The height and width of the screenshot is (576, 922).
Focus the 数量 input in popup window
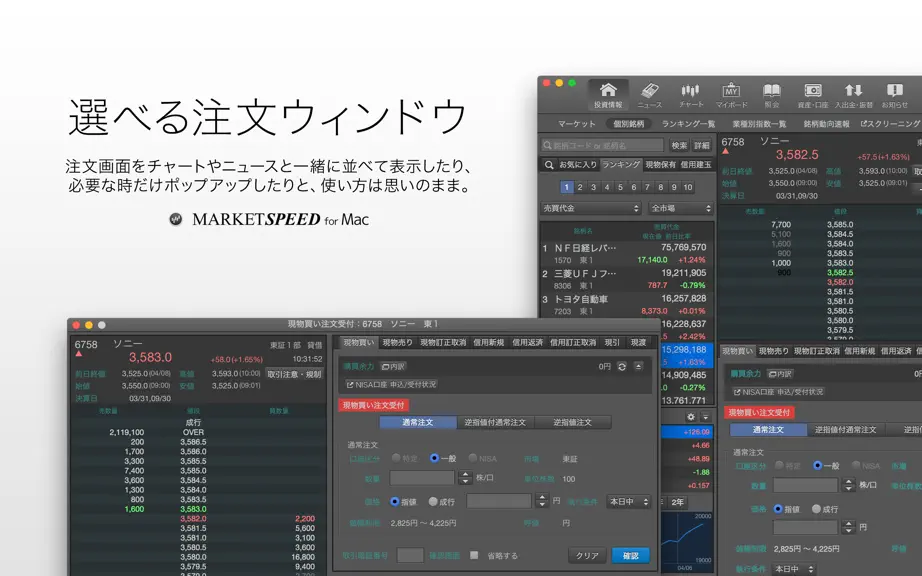(422, 477)
